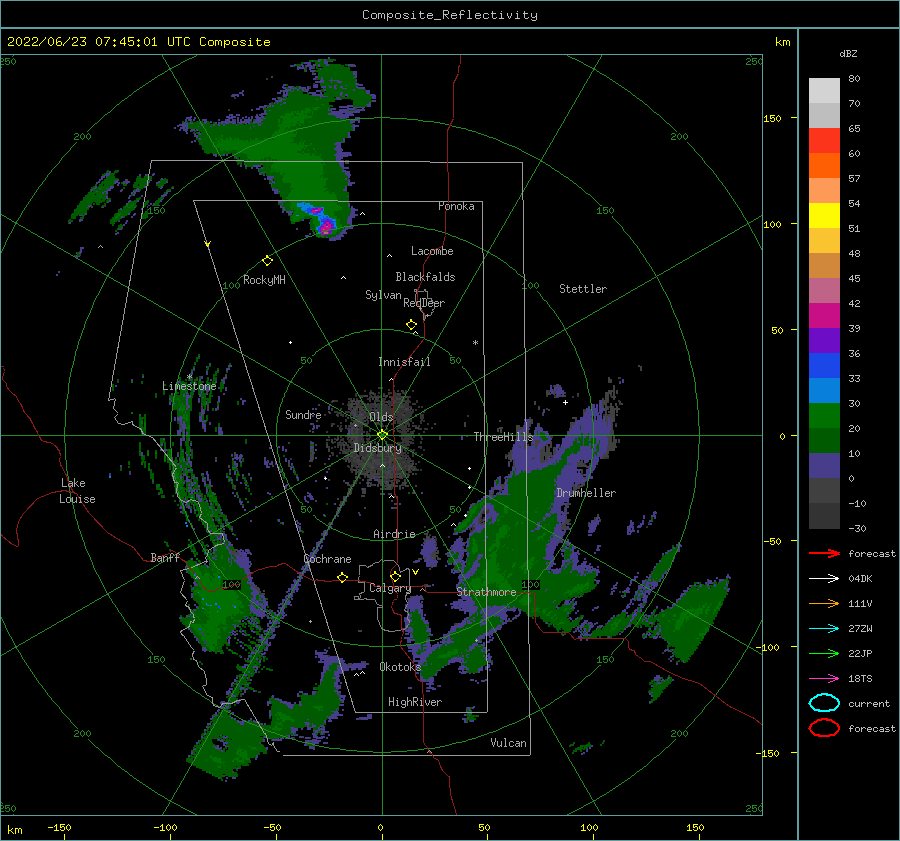900x841 pixels.
Task: Click the green 22JP arrow symbol
Action: pyautogui.click(x=824, y=653)
